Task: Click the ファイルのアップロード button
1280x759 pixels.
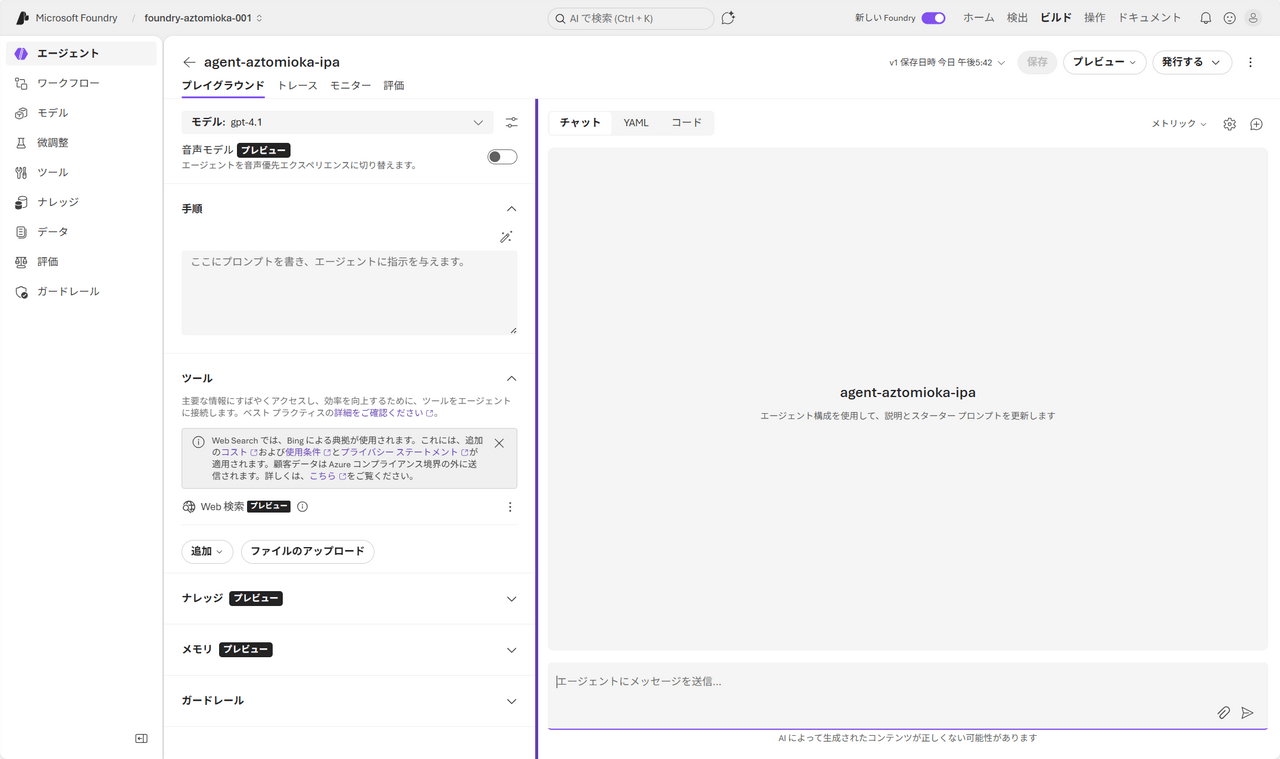Action: [x=307, y=551]
